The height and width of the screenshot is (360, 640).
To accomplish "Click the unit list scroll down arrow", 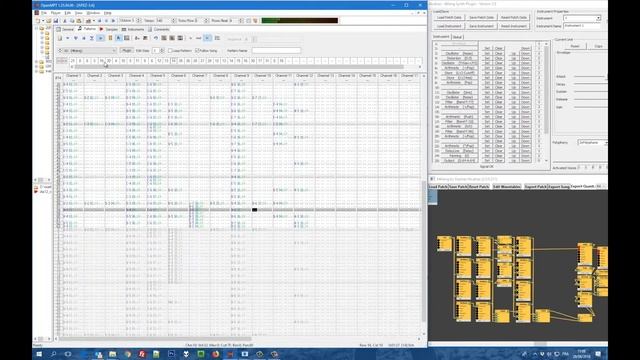I will pos(547,161).
